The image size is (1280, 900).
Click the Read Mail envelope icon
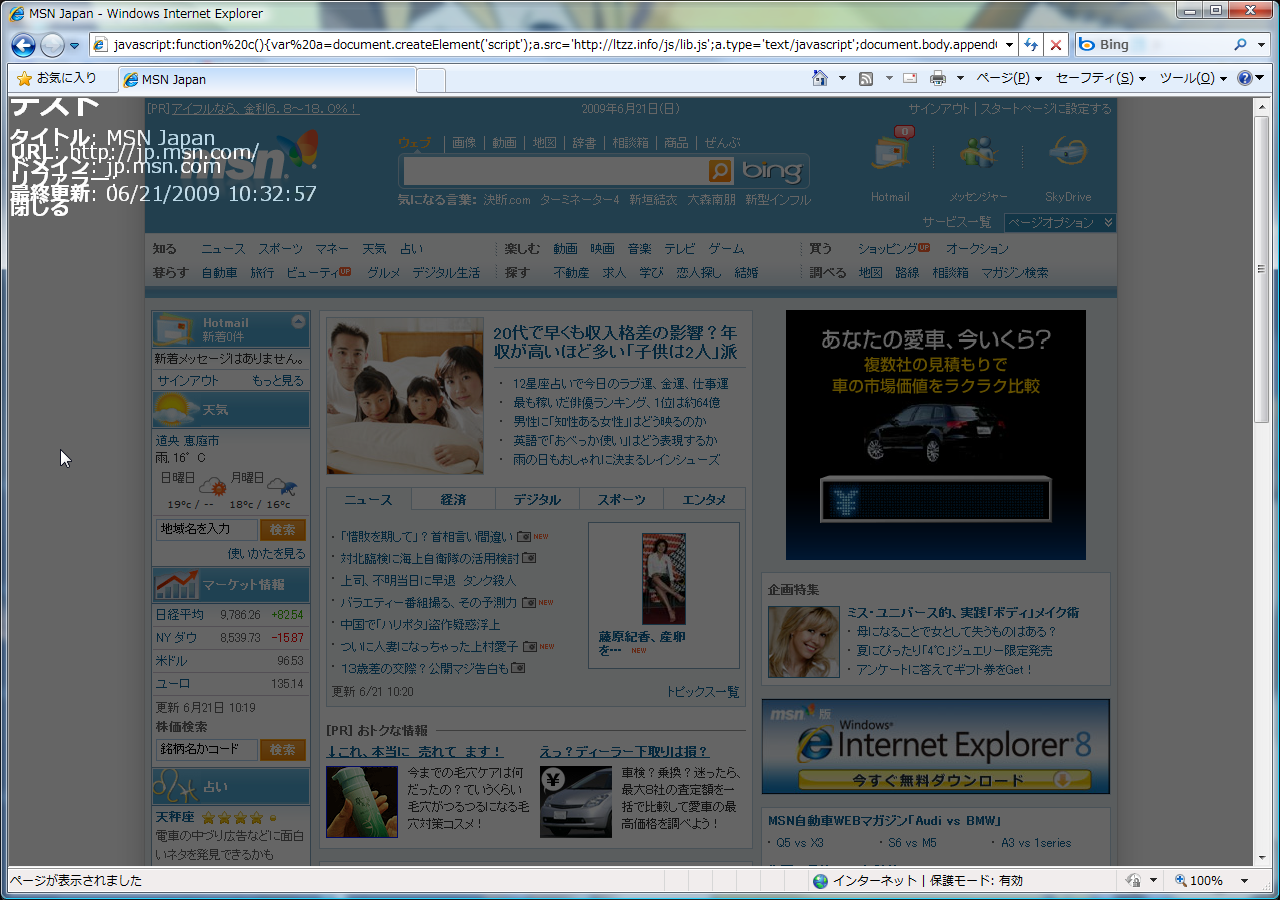click(x=910, y=78)
